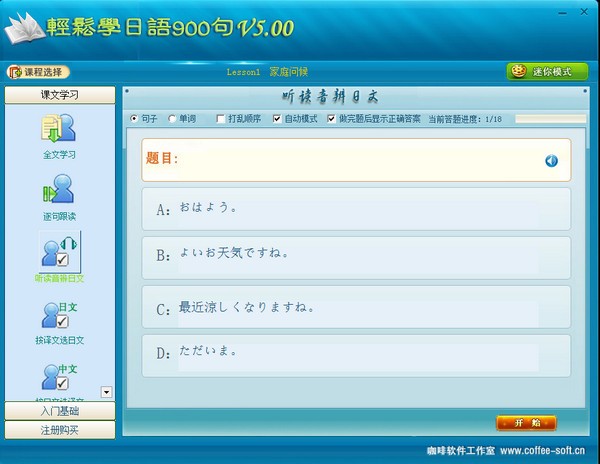Click the 开始 start button
Viewport: 600px width, 464px height.
click(526, 423)
